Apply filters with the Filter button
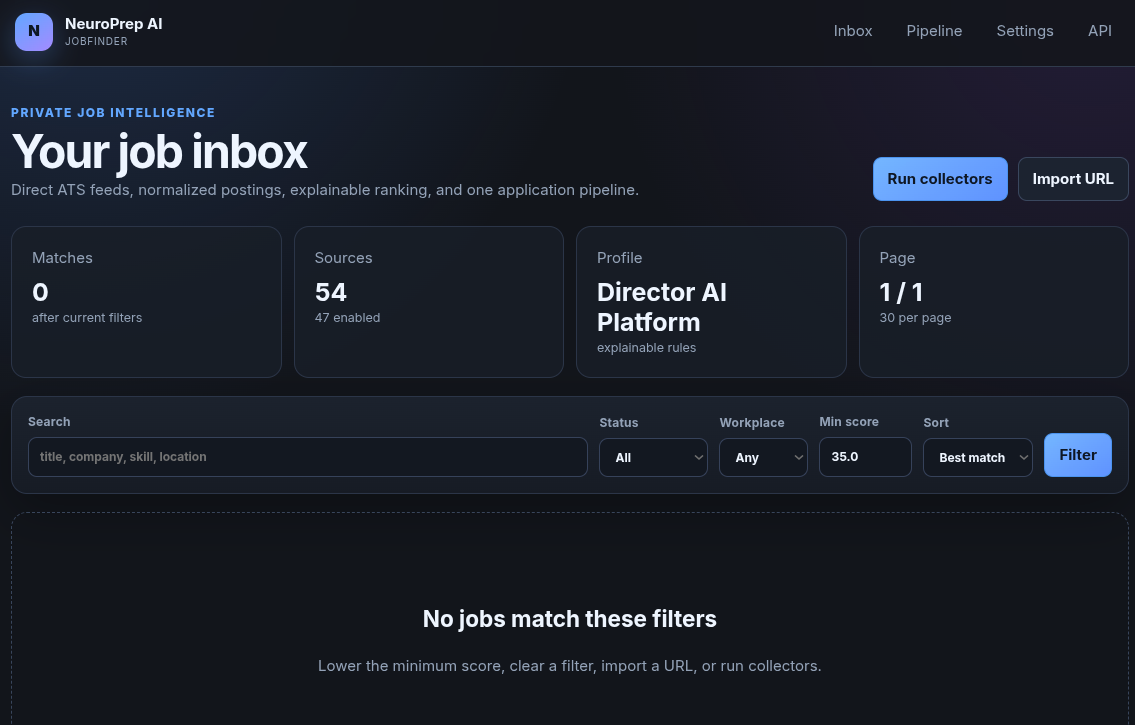The height and width of the screenshot is (725, 1135). pyautogui.click(x=1078, y=455)
